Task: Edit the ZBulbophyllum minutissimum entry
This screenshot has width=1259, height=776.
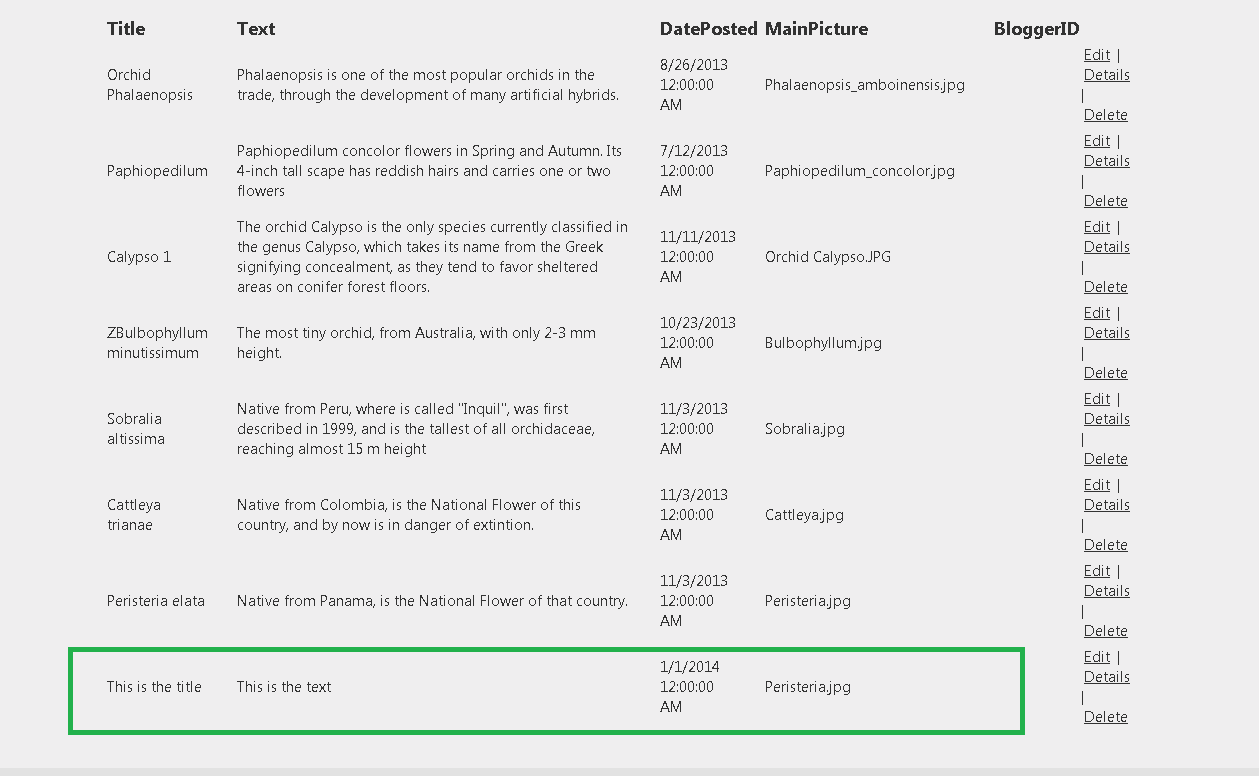Action: point(1096,313)
